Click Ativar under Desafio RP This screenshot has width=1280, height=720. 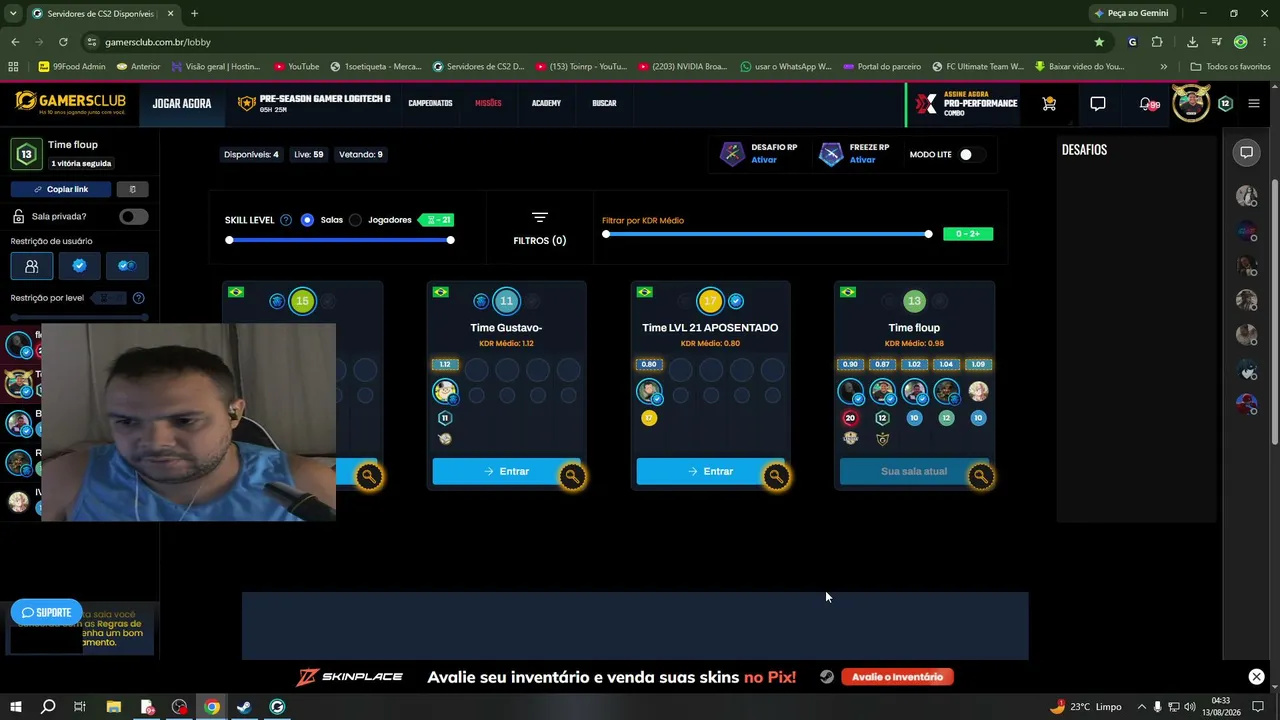tap(764, 160)
